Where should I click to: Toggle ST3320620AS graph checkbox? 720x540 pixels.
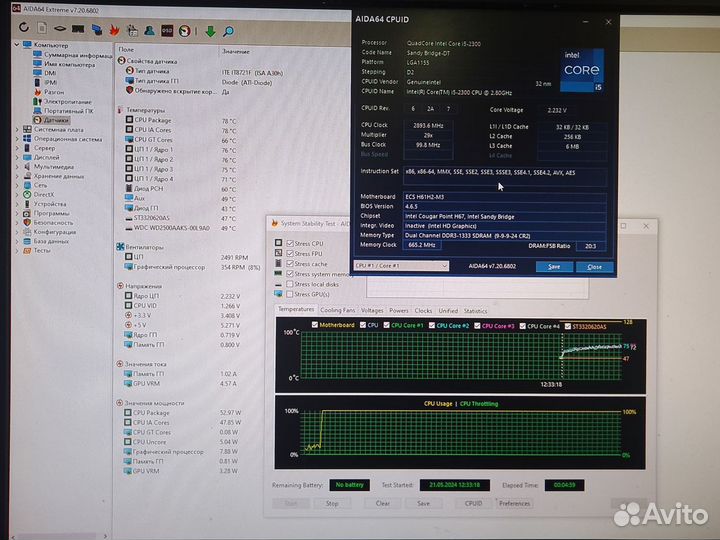[x=568, y=326]
